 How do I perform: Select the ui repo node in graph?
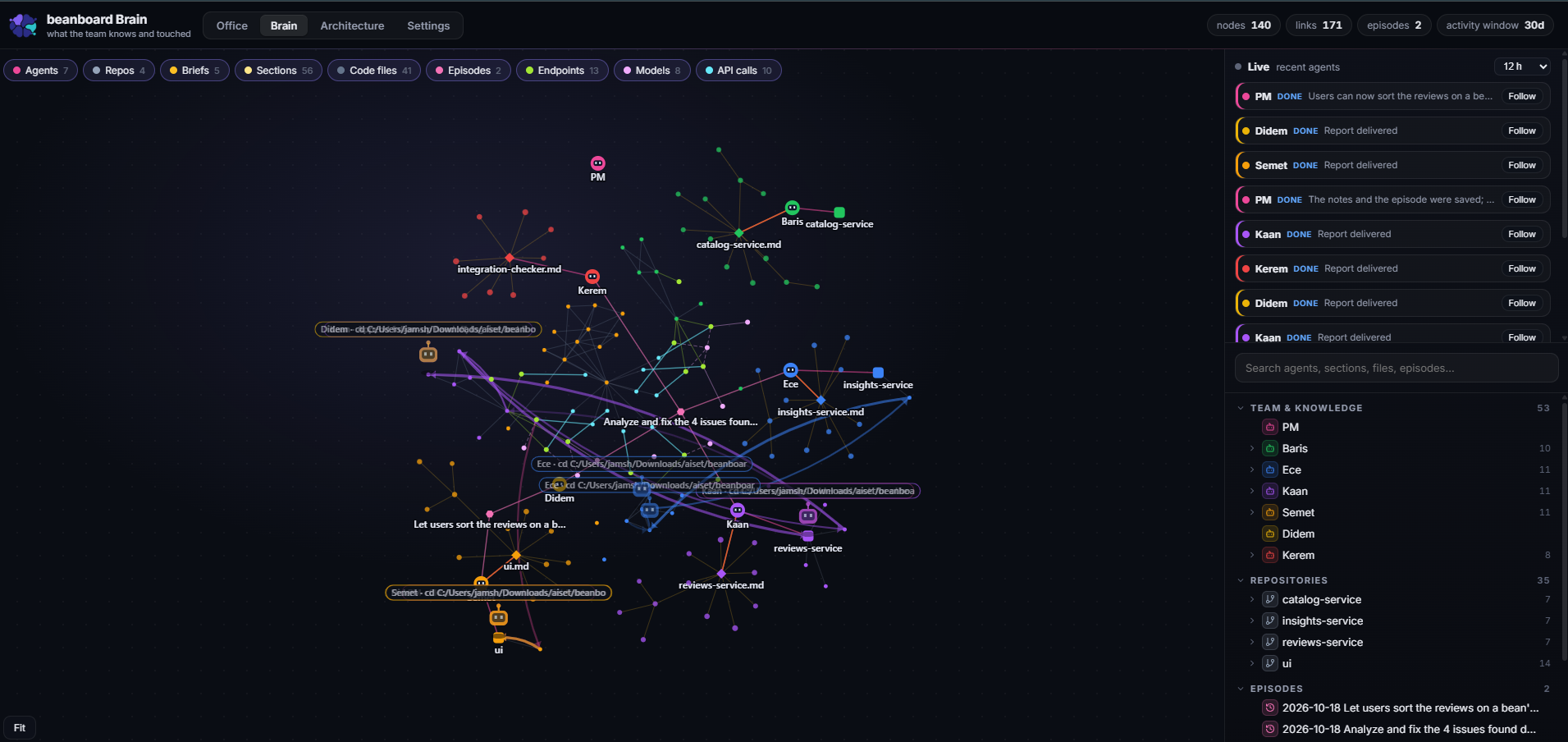click(x=498, y=638)
